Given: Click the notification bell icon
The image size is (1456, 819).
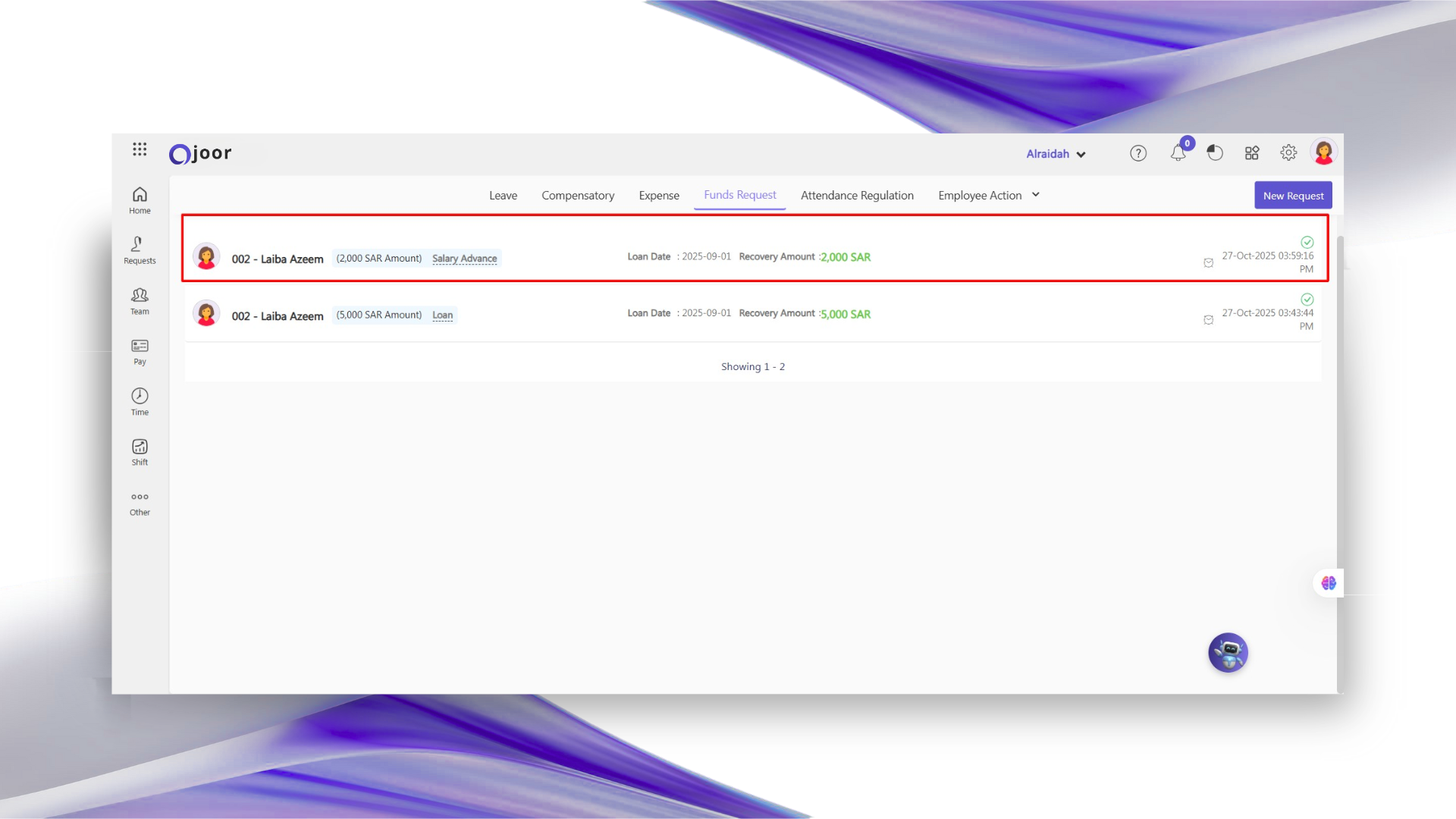Looking at the screenshot, I should [x=1178, y=153].
